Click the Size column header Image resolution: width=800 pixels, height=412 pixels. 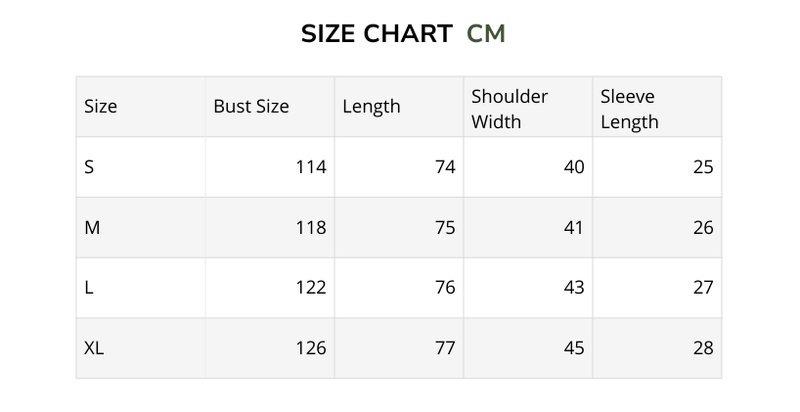pyautogui.click(x=100, y=107)
